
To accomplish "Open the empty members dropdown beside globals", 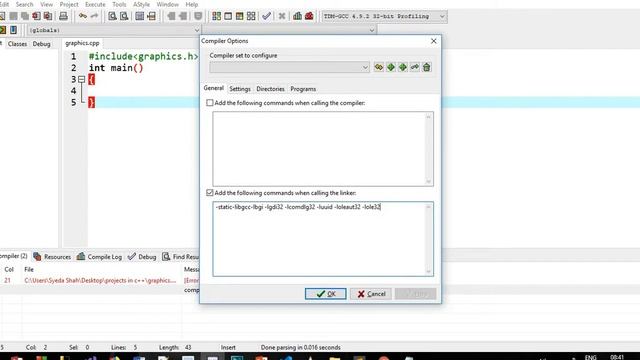I will (x=289, y=30).
